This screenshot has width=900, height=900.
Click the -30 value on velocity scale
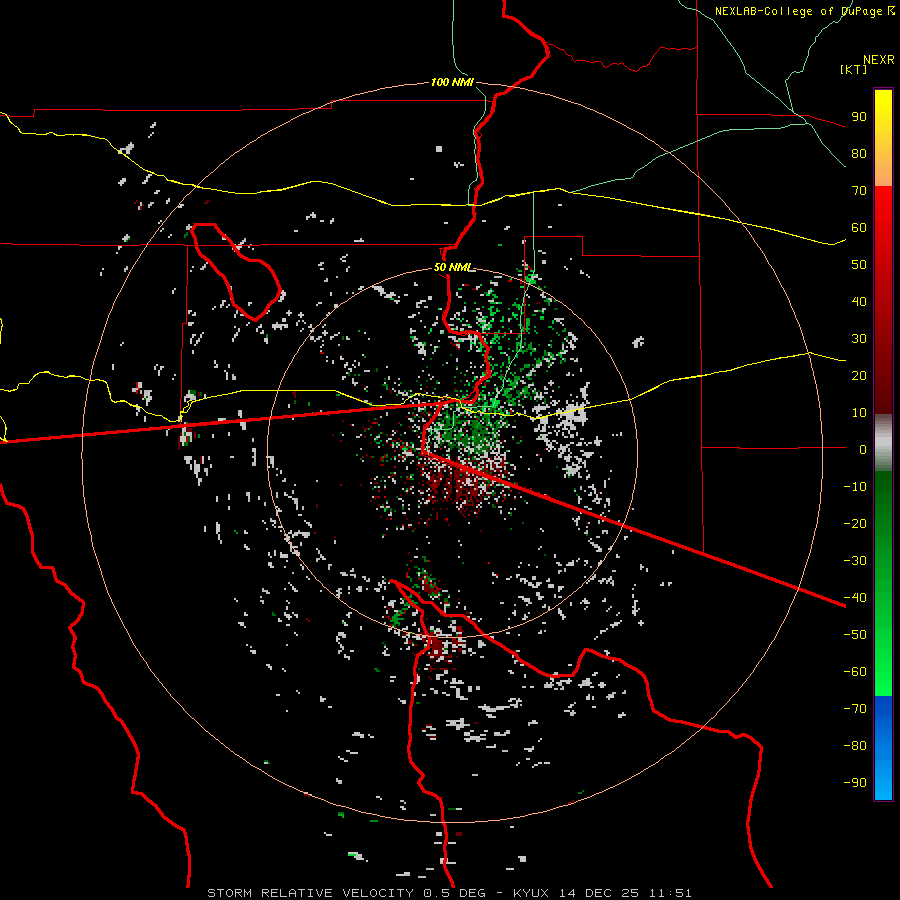tap(855, 561)
